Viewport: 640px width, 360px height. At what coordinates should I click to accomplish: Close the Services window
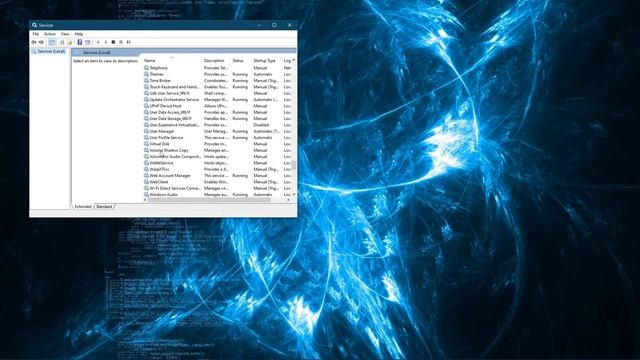click(290, 25)
